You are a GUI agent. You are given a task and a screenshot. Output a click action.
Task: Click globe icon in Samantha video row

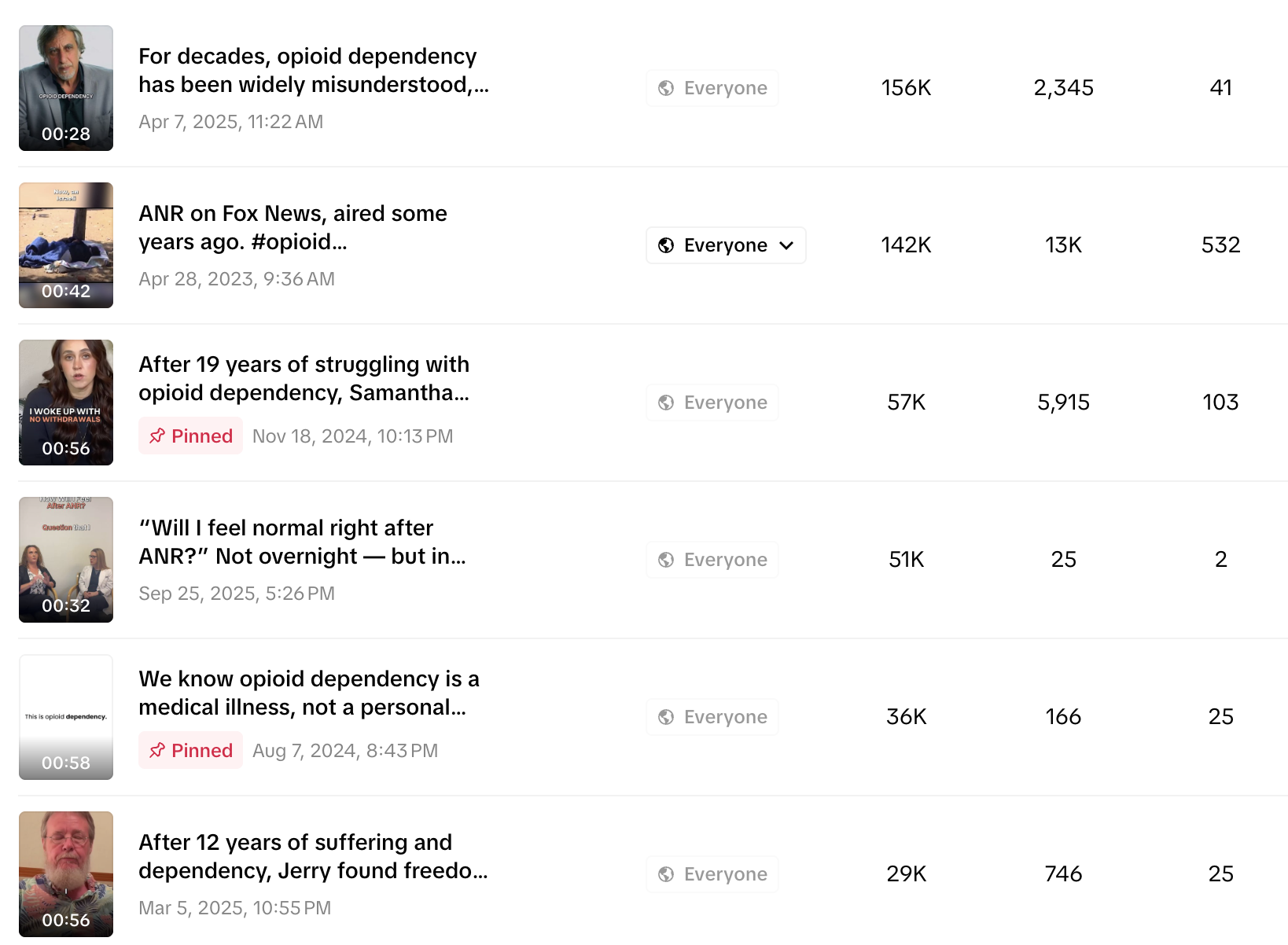(666, 403)
